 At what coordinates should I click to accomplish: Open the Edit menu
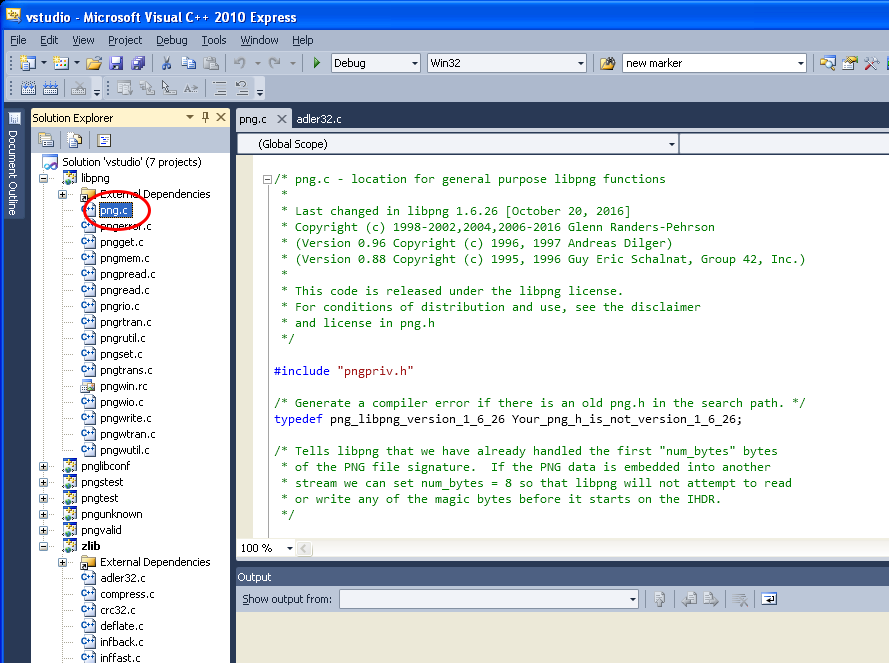tap(49, 40)
